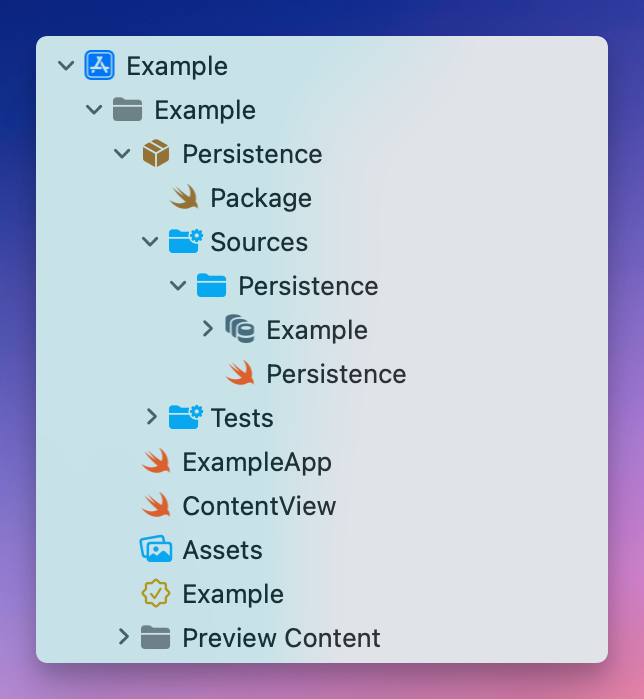Image resolution: width=644 pixels, height=699 pixels.
Task: Click the Assets catalog image icon
Action: (156, 550)
